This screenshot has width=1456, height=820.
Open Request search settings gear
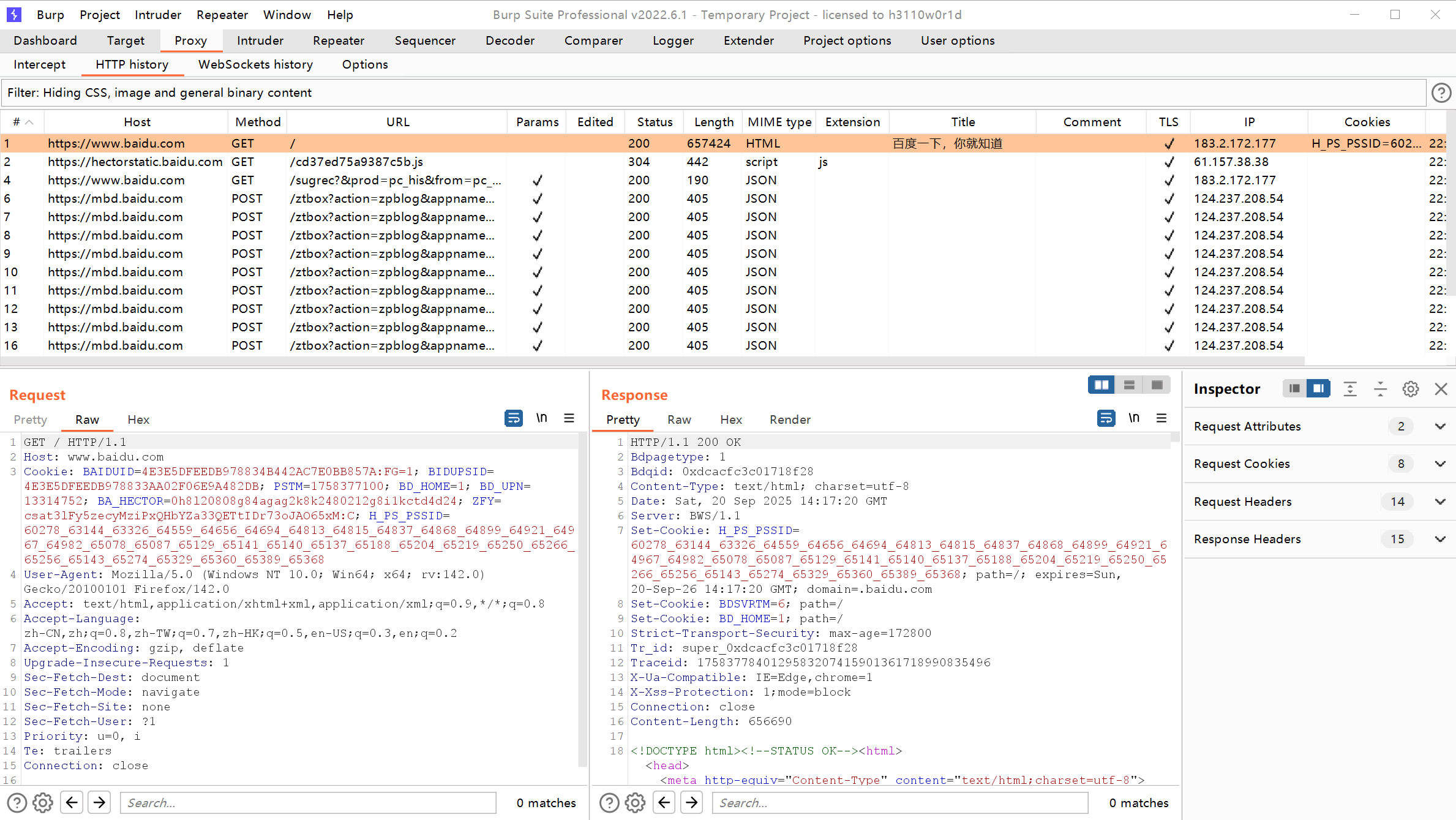[x=43, y=802]
